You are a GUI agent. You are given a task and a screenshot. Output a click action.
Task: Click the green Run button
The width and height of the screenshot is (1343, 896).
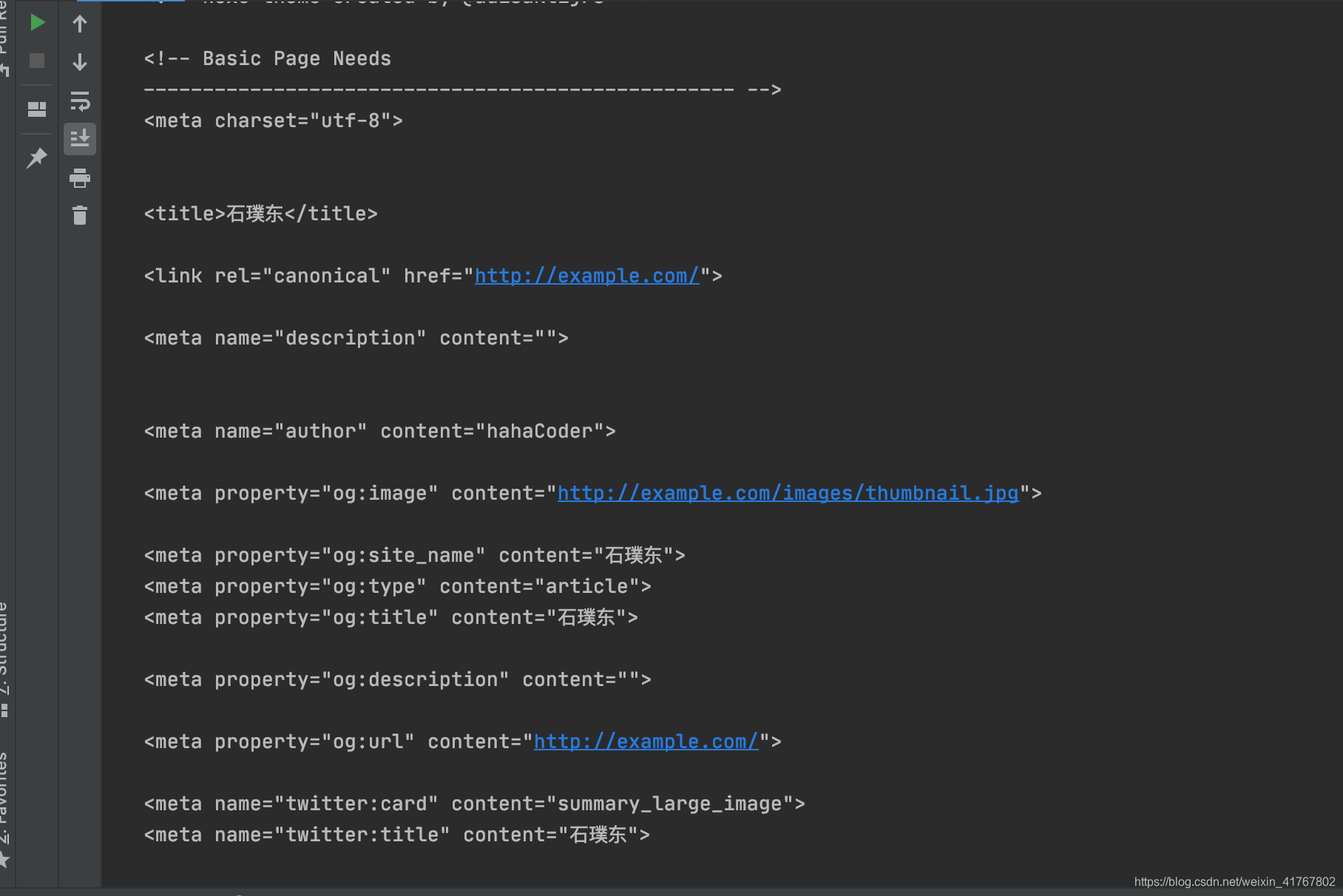tap(37, 23)
